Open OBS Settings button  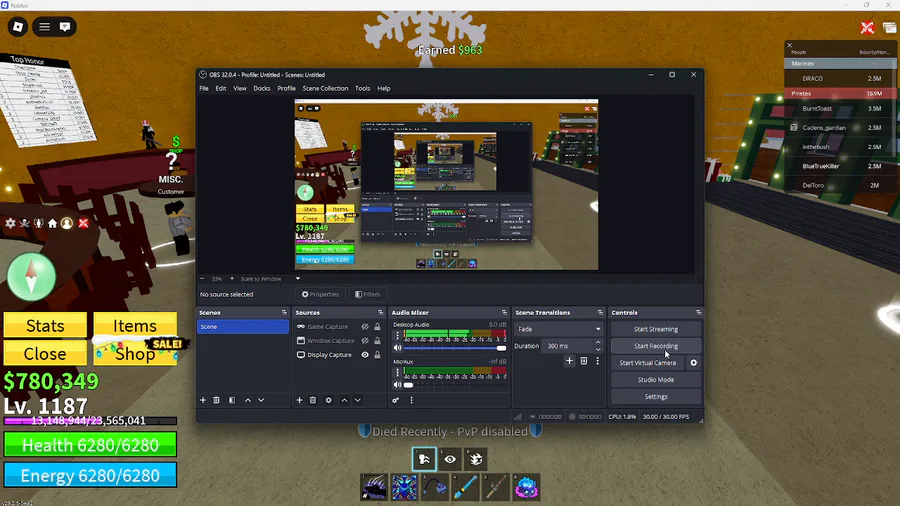[x=655, y=396]
